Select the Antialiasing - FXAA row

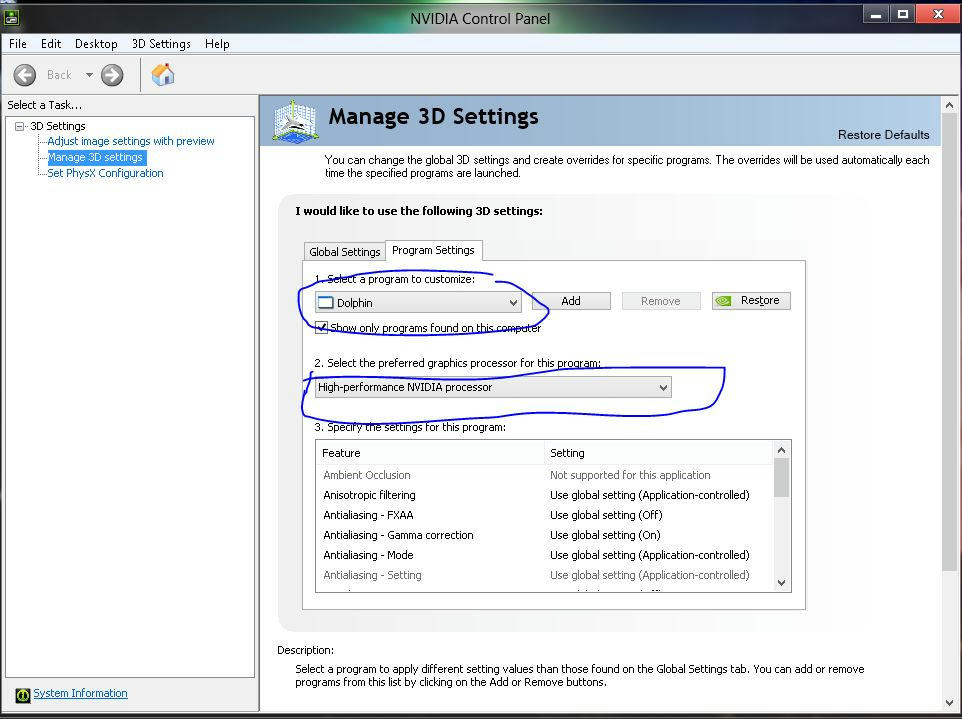coord(545,515)
